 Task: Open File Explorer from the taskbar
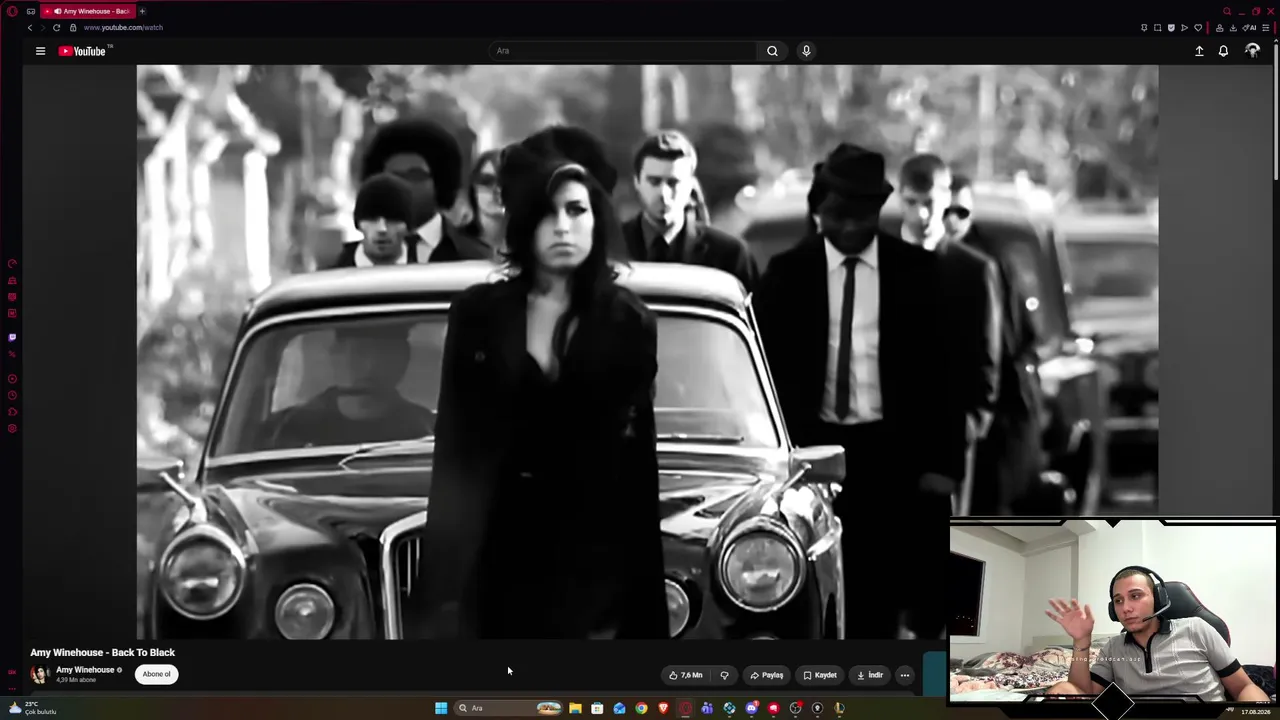tap(575, 708)
